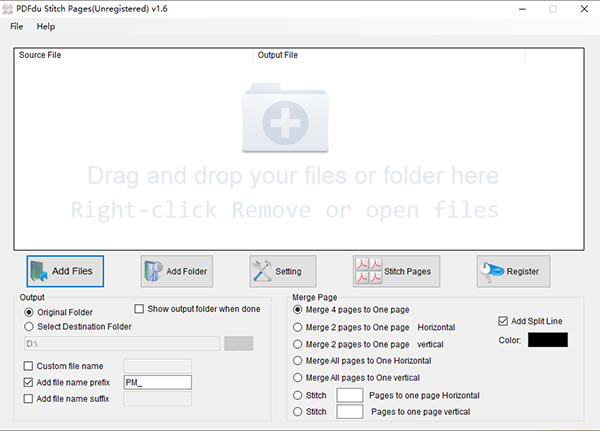
Task: Click the file name prefix text field
Action: (156, 382)
